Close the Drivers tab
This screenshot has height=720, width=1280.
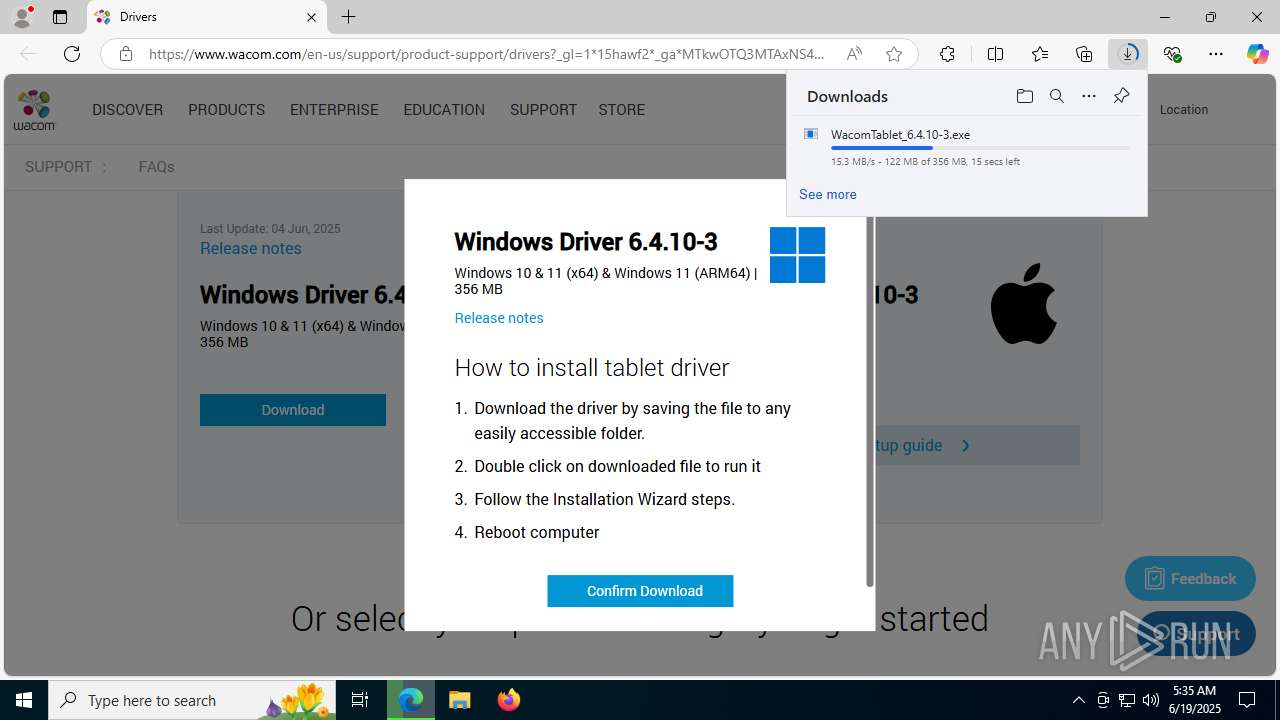click(x=311, y=17)
